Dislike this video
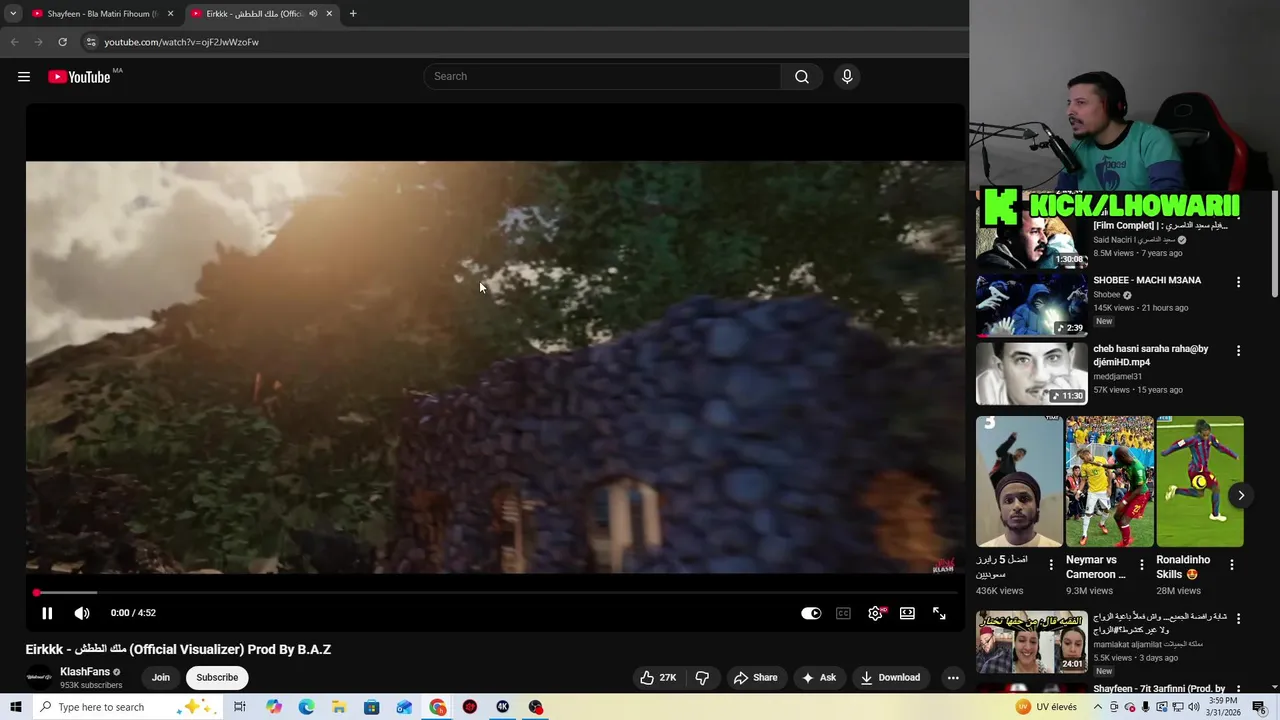1280x720 pixels. pos(702,677)
